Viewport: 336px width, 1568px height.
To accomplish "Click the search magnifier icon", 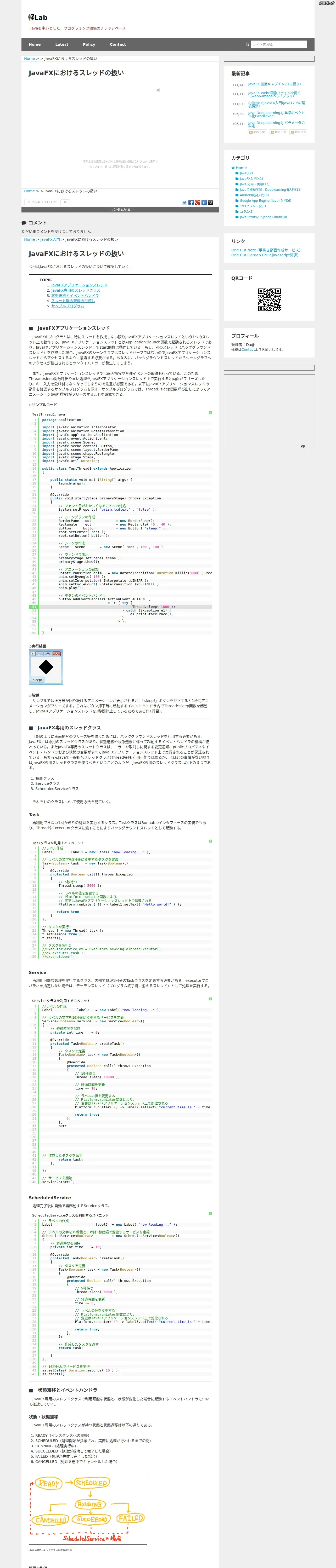I will coord(247,44).
